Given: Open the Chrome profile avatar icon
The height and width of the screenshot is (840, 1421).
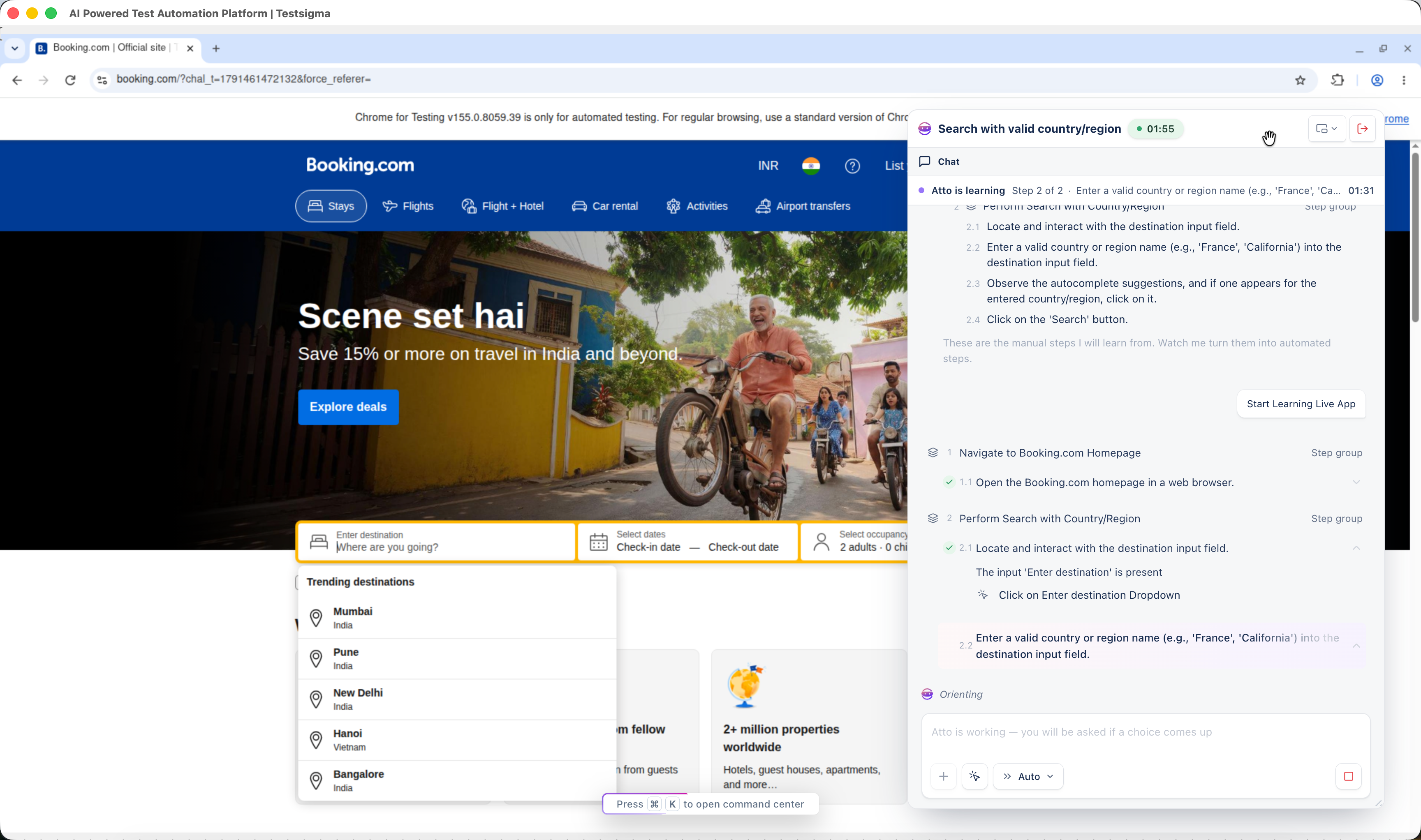Looking at the screenshot, I should point(1377,80).
